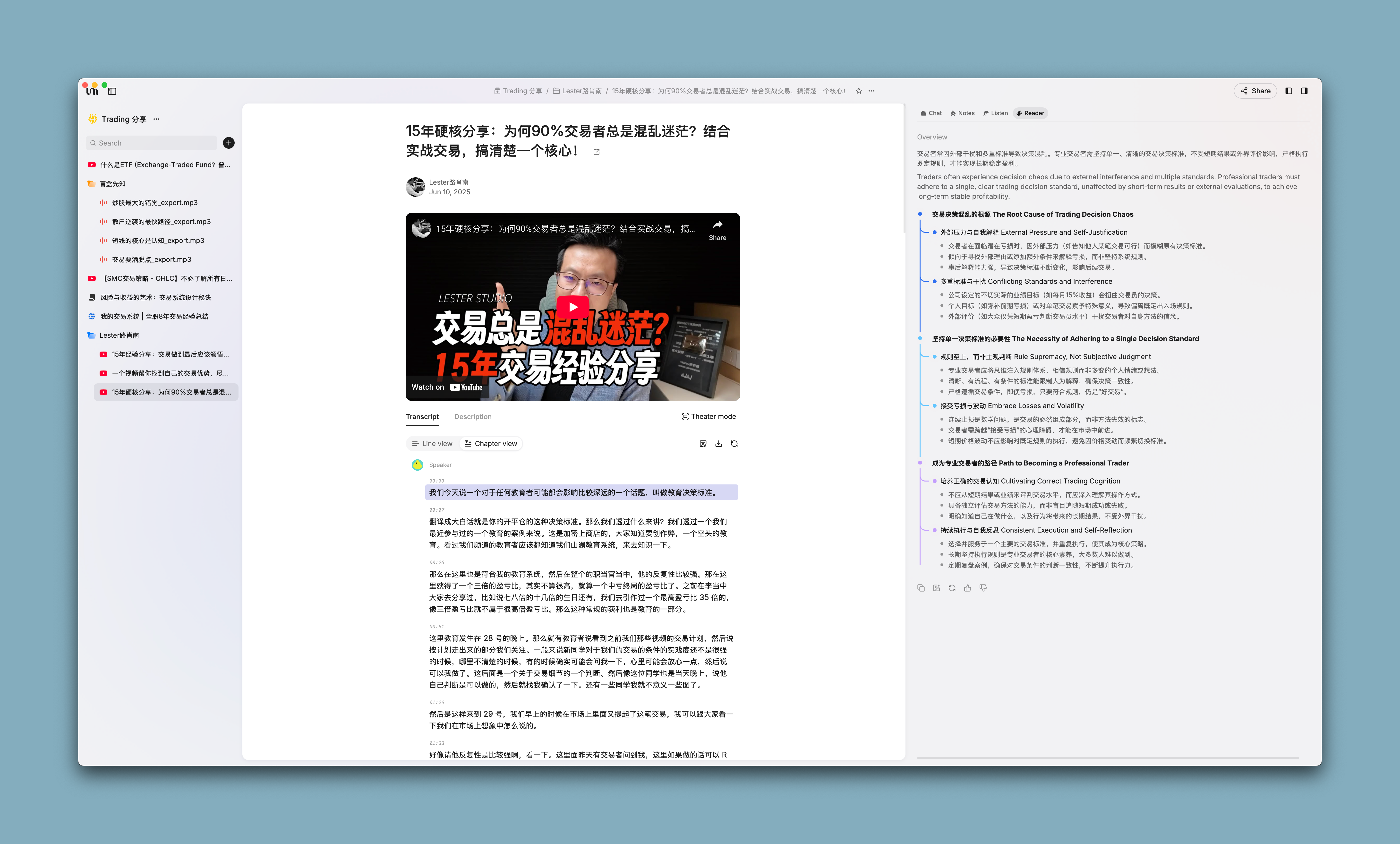Toggle the left sidebar panel icon
This screenshot has width=1400, height=844.
pyautogui.click(x=112, y=91)
